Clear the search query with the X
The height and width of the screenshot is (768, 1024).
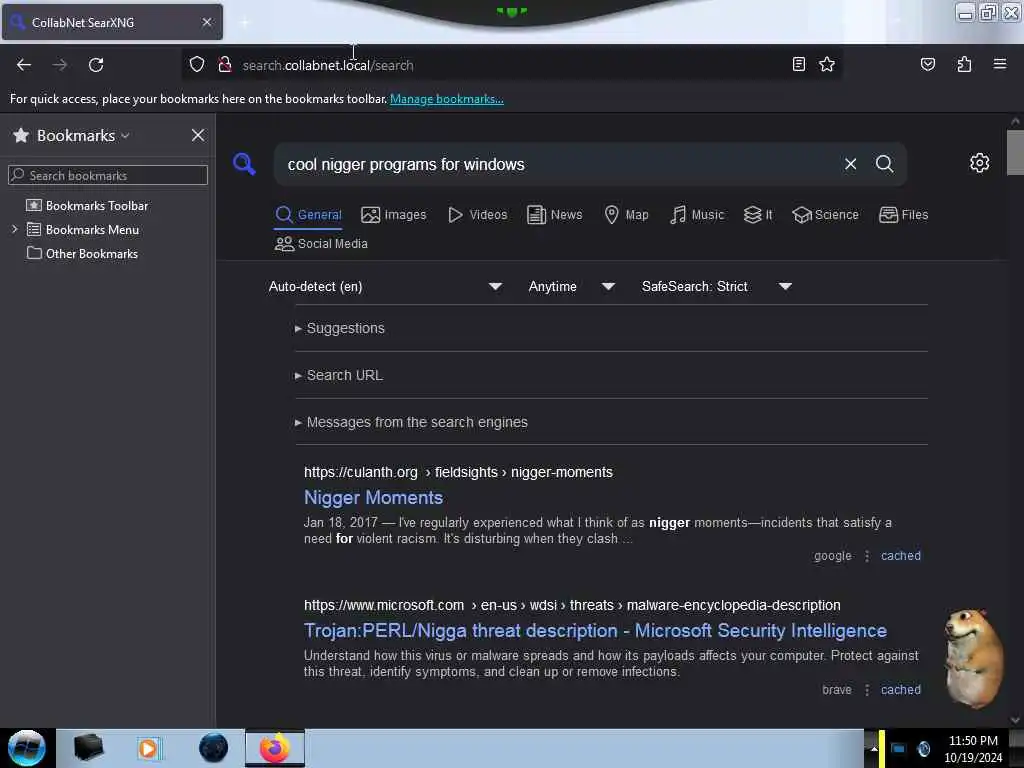[x=850, y=164]
